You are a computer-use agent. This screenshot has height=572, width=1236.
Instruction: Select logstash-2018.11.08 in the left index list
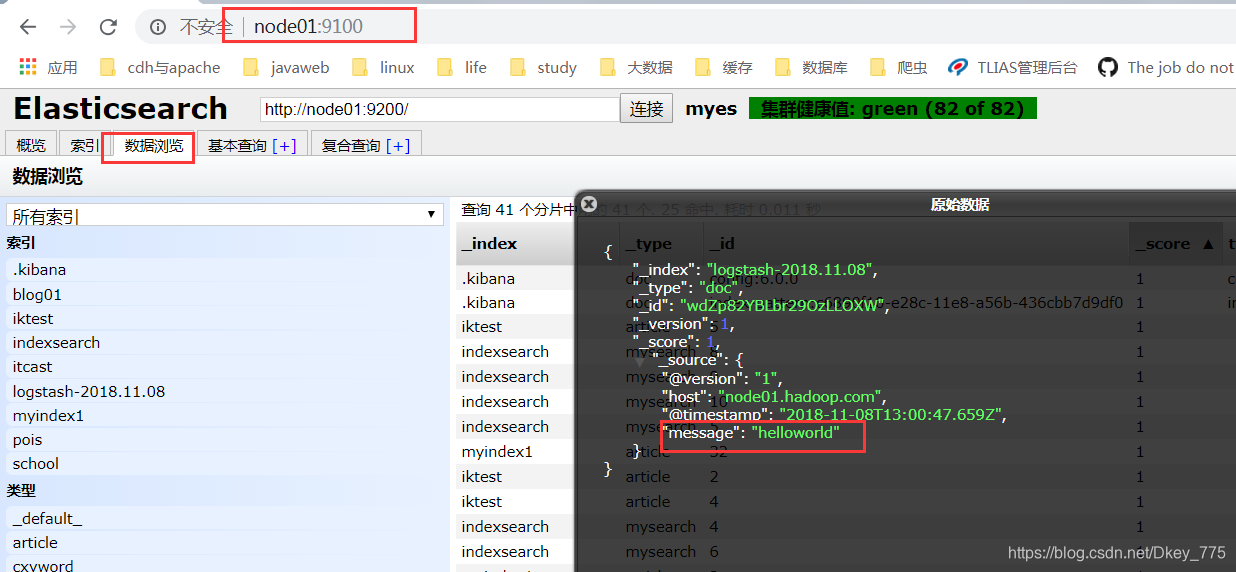pyautogui.click(x=225, y=391)
